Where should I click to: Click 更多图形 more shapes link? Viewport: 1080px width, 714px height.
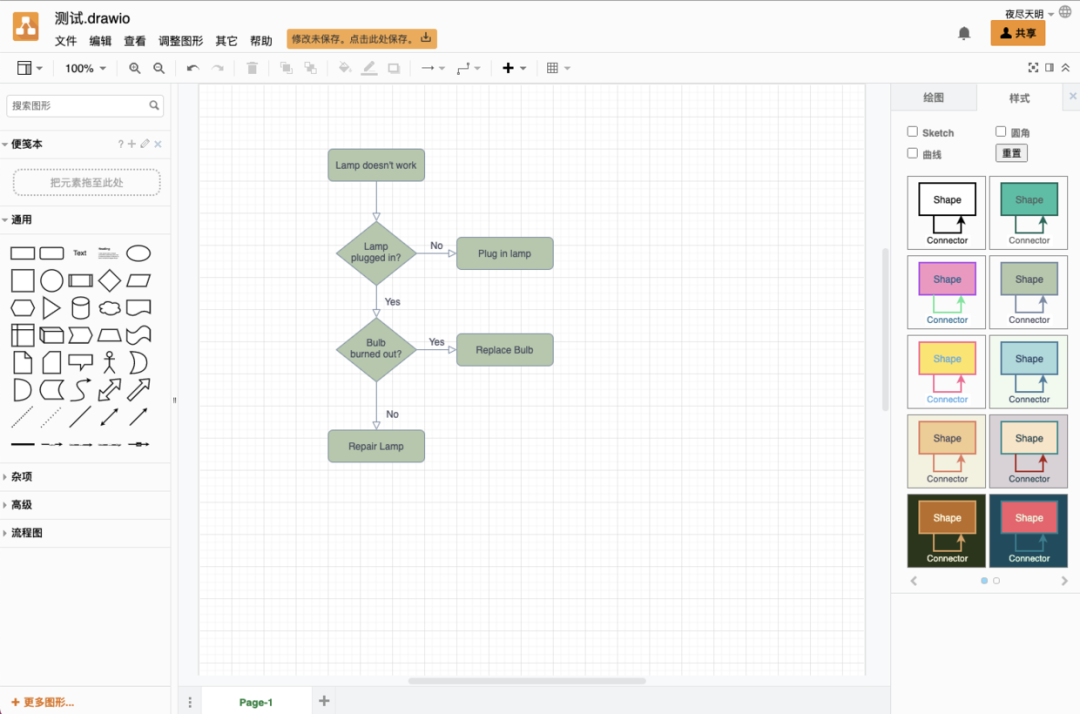[x=42, y=702]
